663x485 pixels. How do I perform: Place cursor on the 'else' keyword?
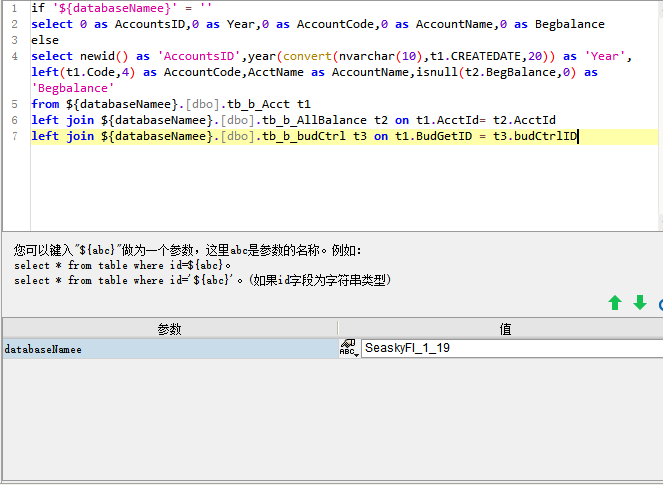tap(45, 40)
